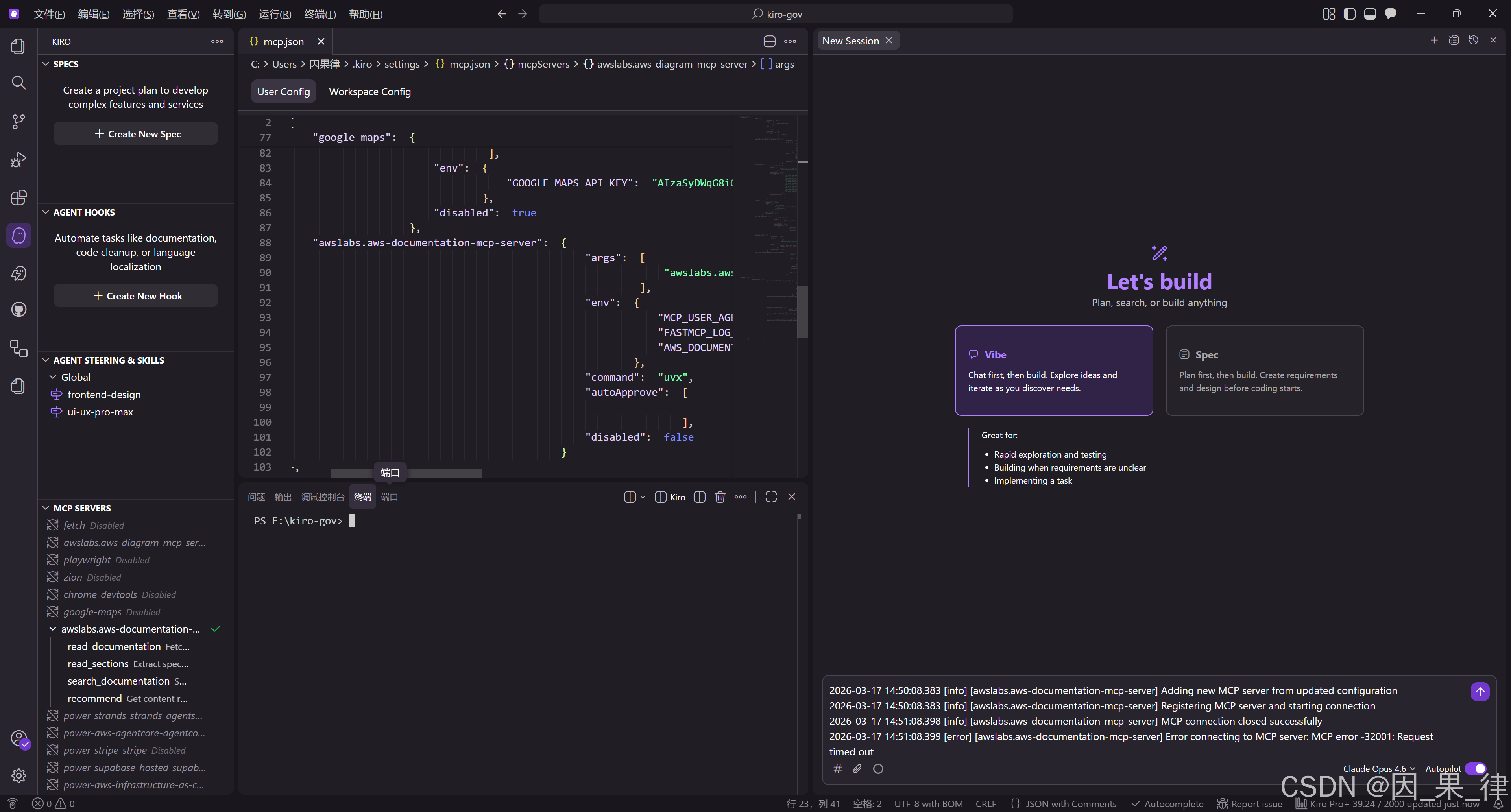Open the Search view in activity bar
The image size is (1511, 812).
click(x=18, y=83)
